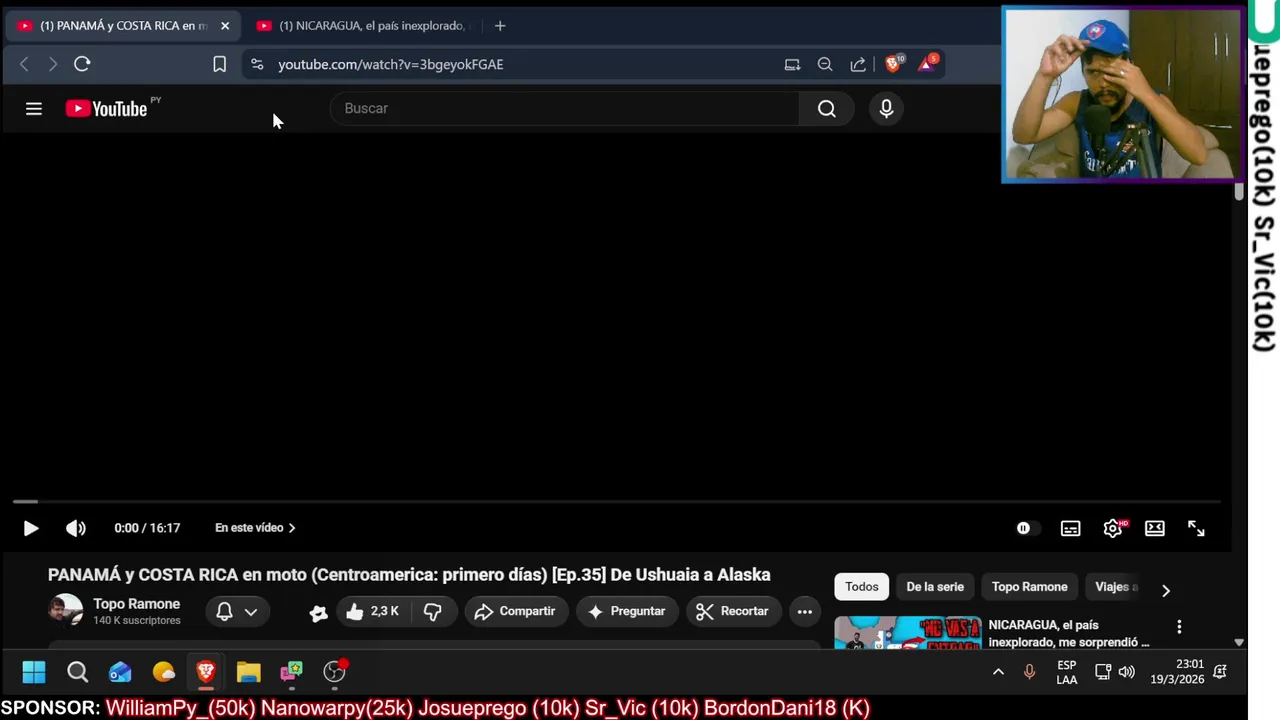
Task: Click the Recortar button
Action: [733, 611]
